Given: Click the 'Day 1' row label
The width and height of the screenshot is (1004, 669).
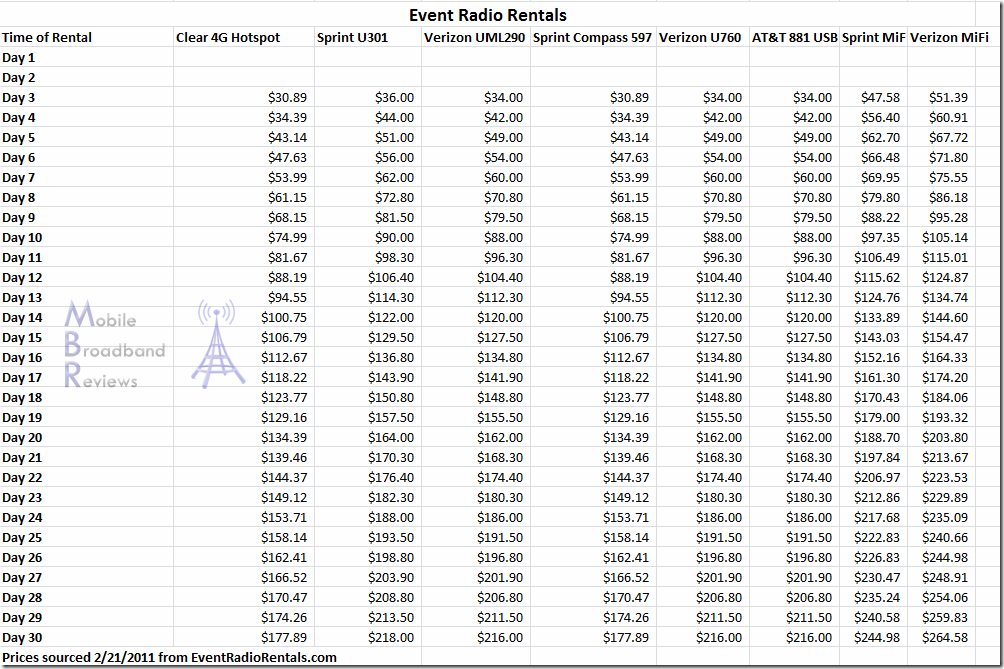Looking at the screenshot, I should pyautogui.click(x=19, y=58).
